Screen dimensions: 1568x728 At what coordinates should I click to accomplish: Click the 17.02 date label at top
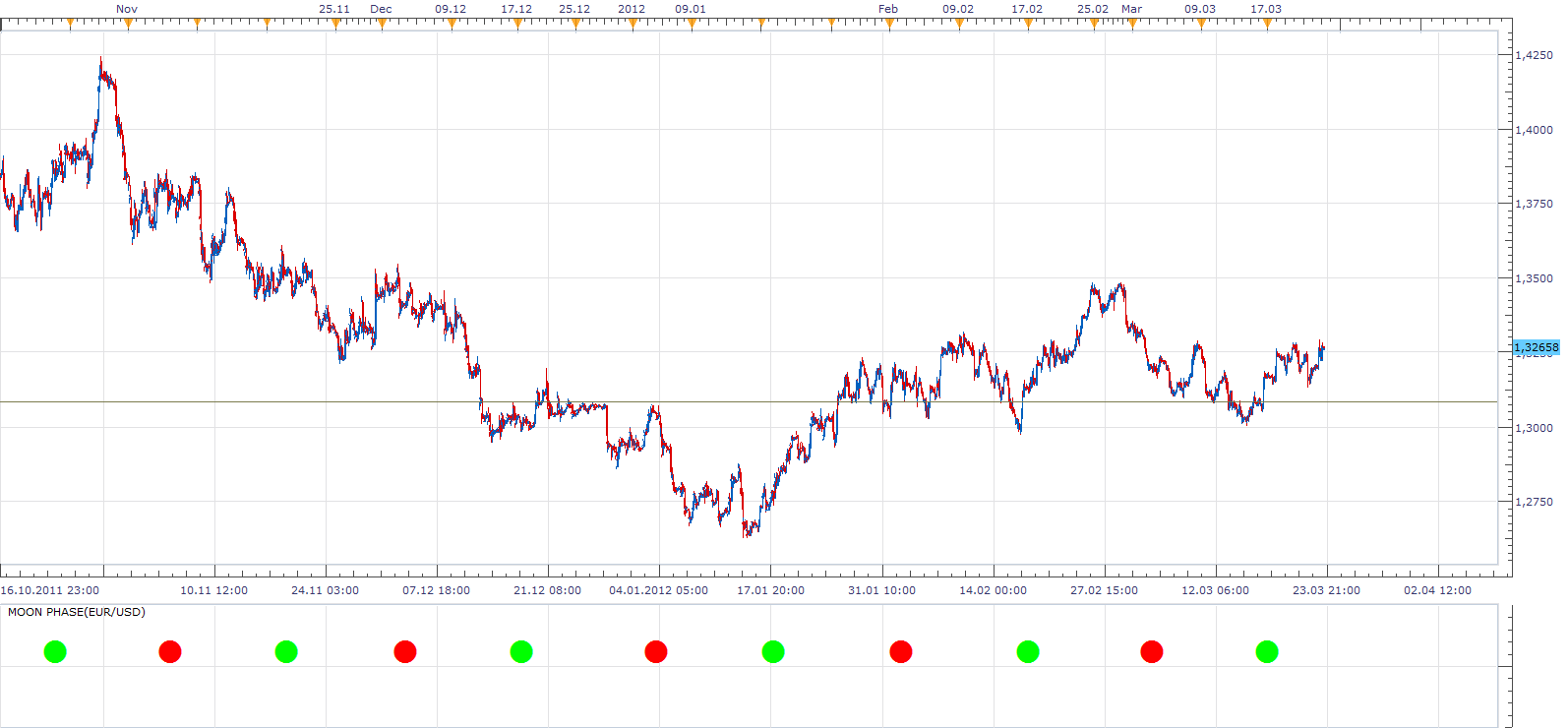coord(1027,9)
